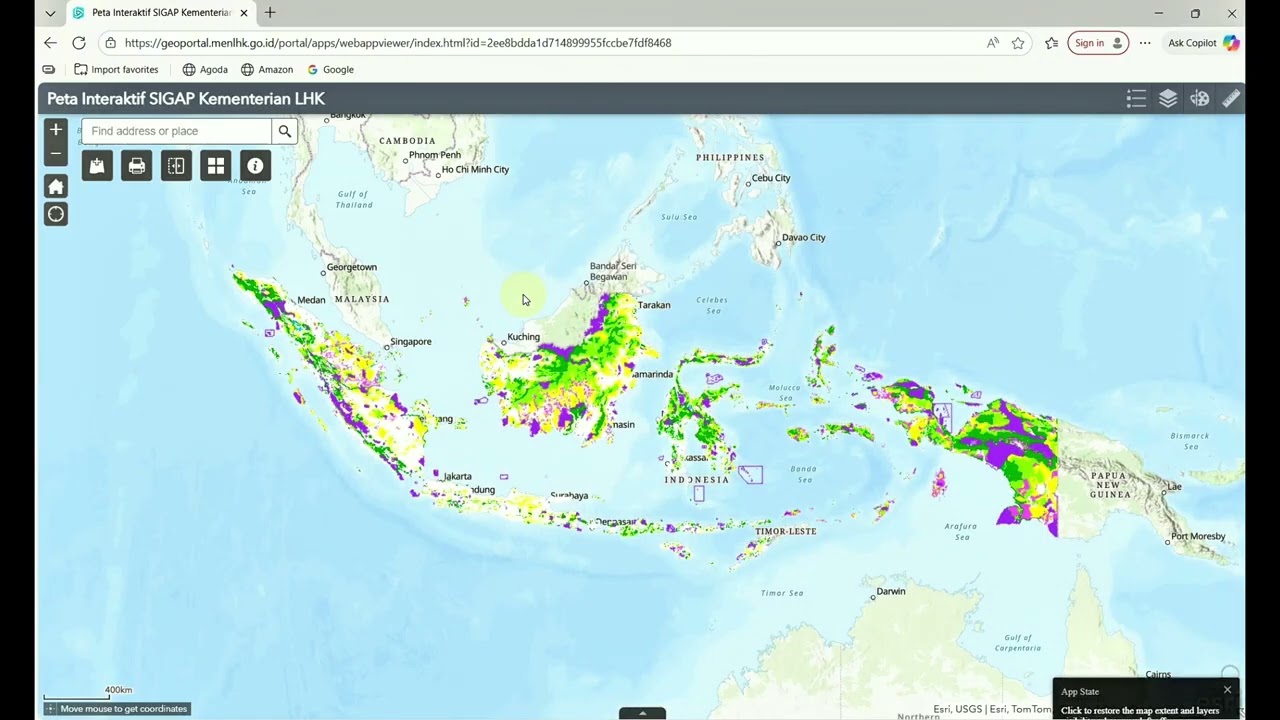Open the Draw palette widget
1280x720 pixels.
1200,98
